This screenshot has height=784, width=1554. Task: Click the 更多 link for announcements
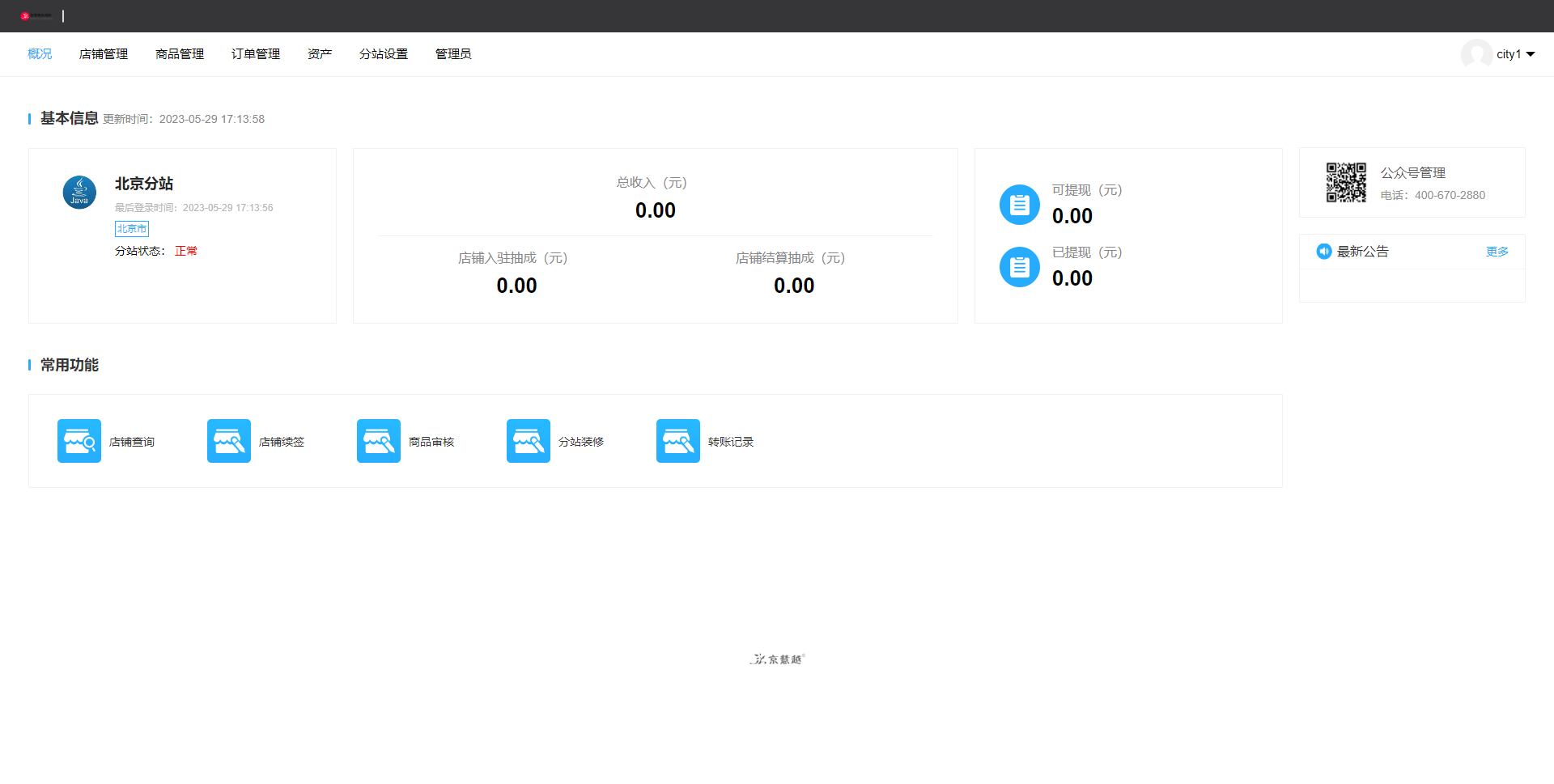pos(1497,252)
